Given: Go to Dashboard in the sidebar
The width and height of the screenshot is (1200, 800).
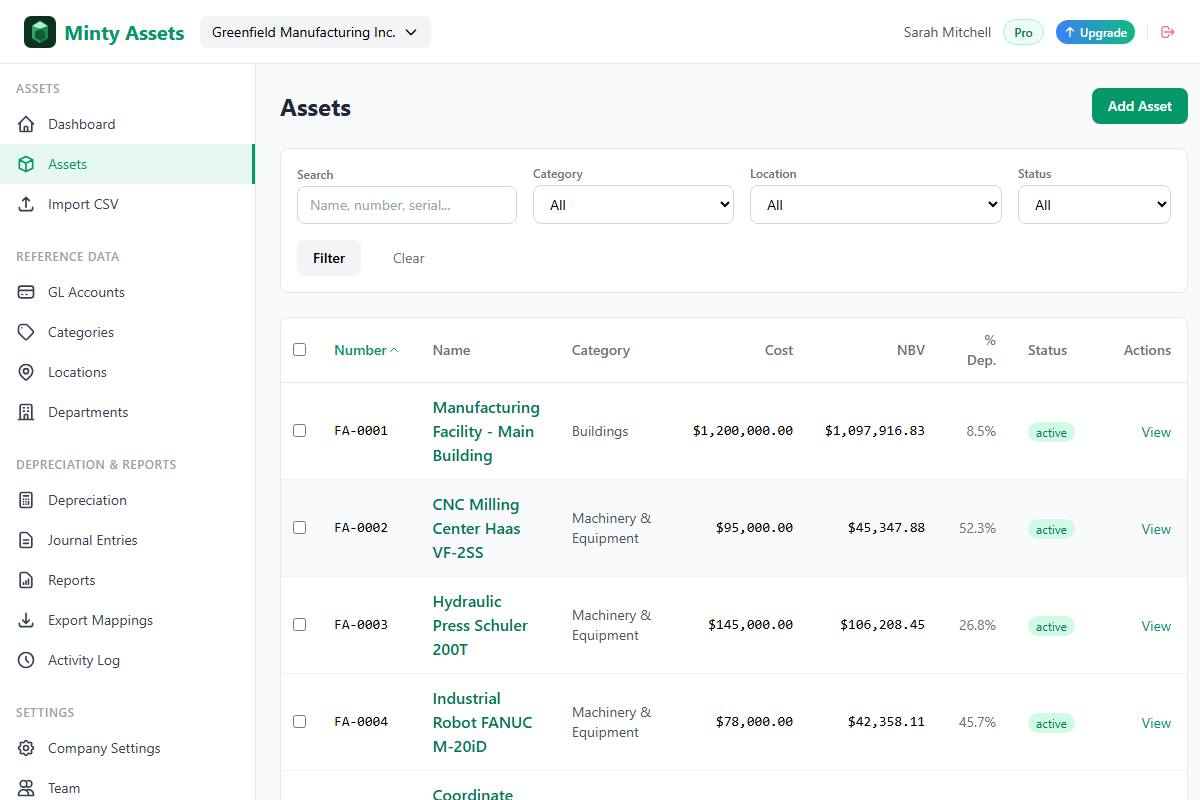Looking at the screenshot, I should [127, 124].
